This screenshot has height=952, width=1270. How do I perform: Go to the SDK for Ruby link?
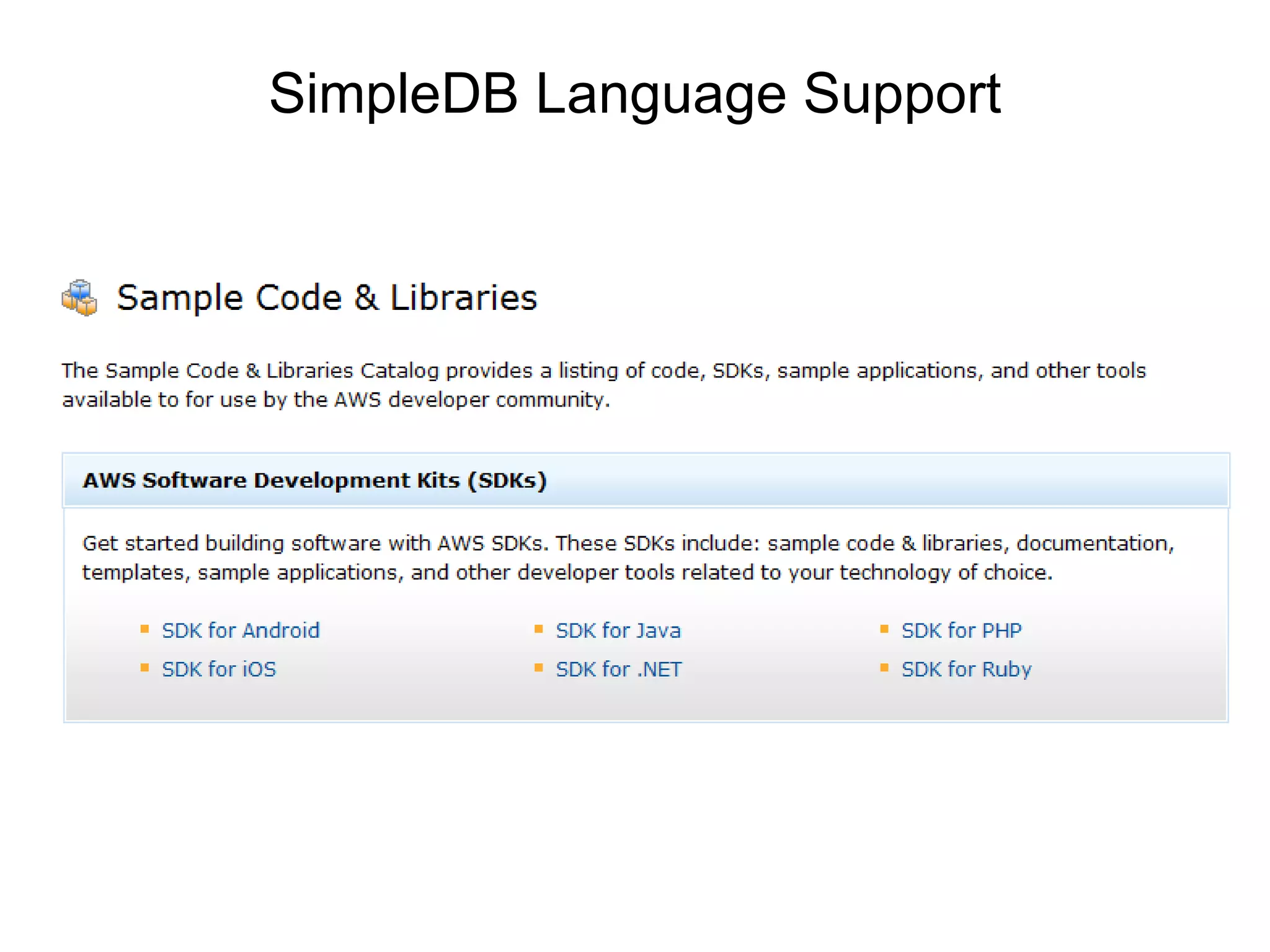click(967, 669)
